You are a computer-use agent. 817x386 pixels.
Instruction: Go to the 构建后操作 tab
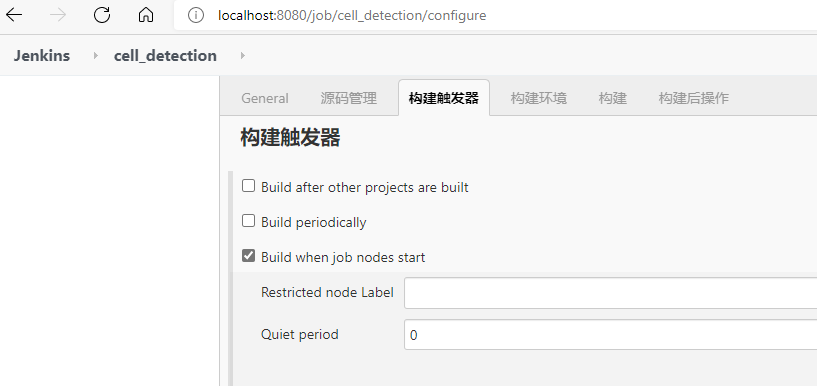tap(694, 98)
